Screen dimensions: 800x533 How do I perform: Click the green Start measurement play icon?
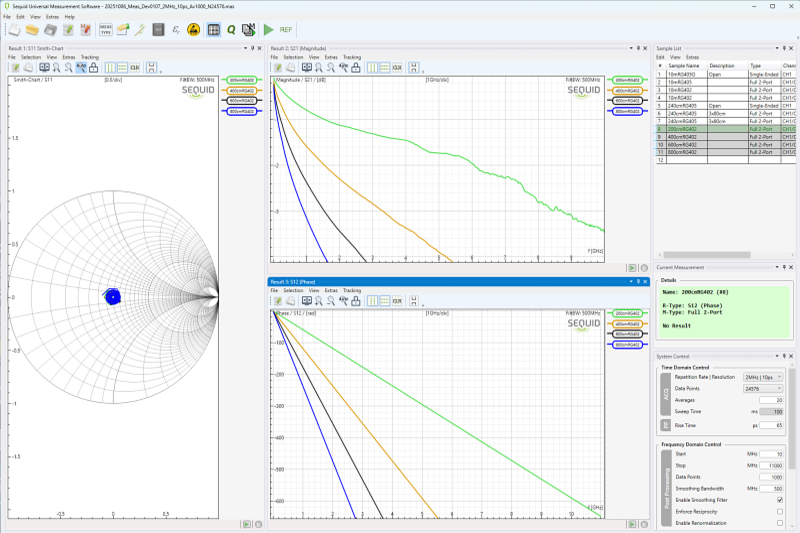pyautogui.click(x=268, y=31)
